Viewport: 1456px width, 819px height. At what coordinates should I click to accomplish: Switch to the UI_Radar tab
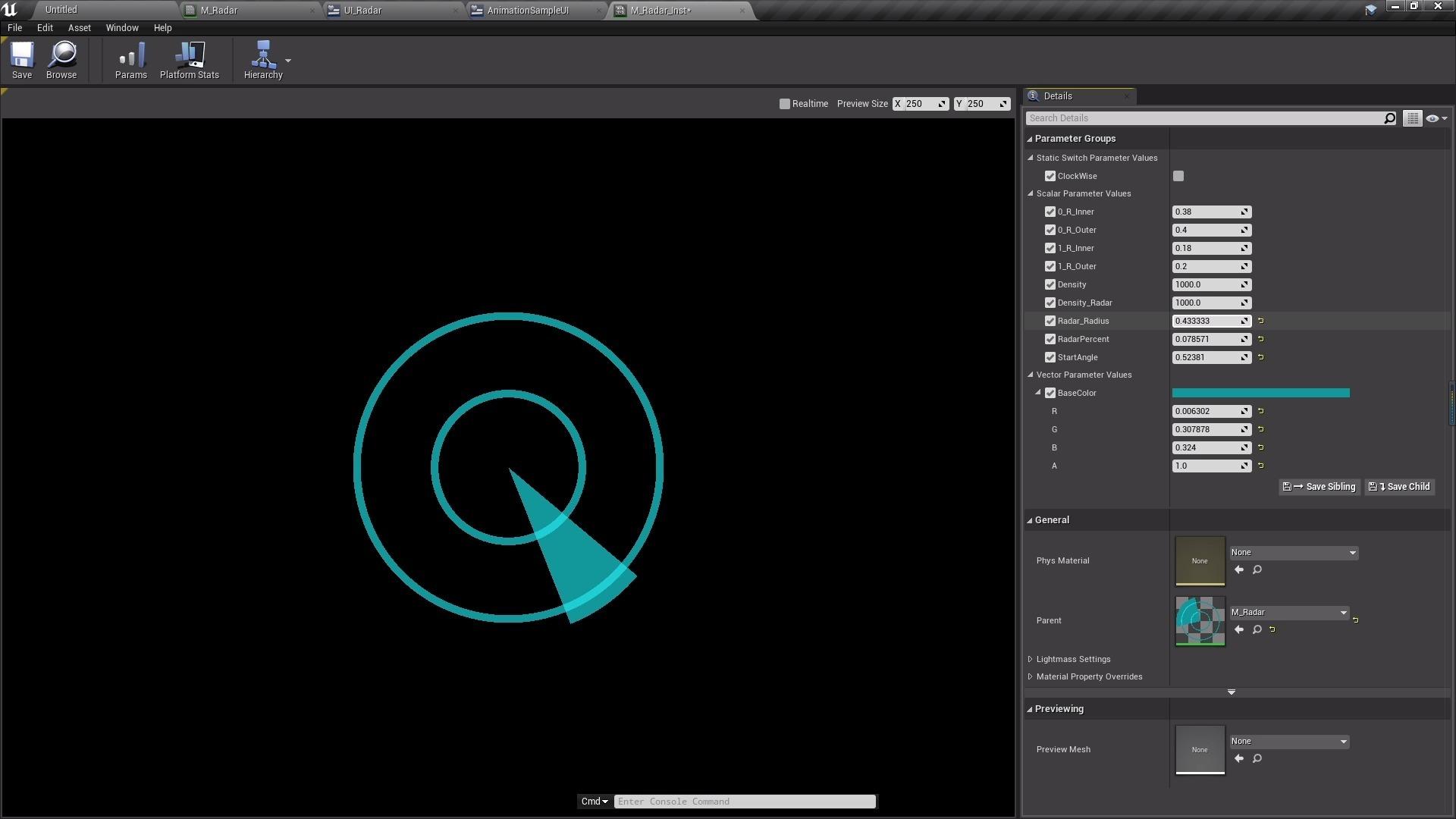pyautogui.click(x=362, y=11)
